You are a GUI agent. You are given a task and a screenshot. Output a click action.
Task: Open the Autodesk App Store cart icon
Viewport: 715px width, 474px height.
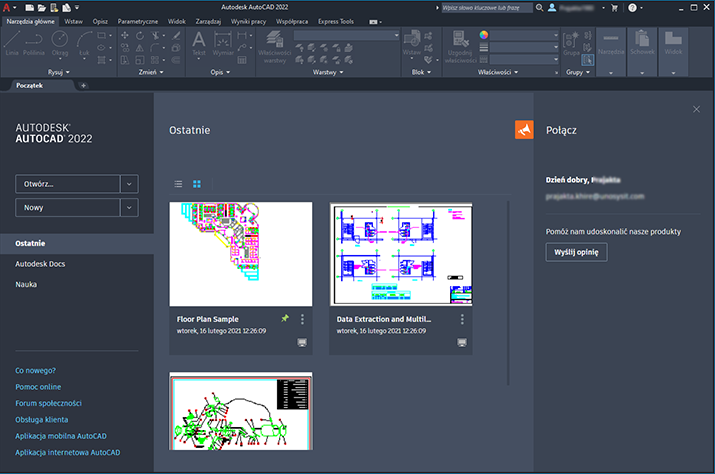[614, 7]
